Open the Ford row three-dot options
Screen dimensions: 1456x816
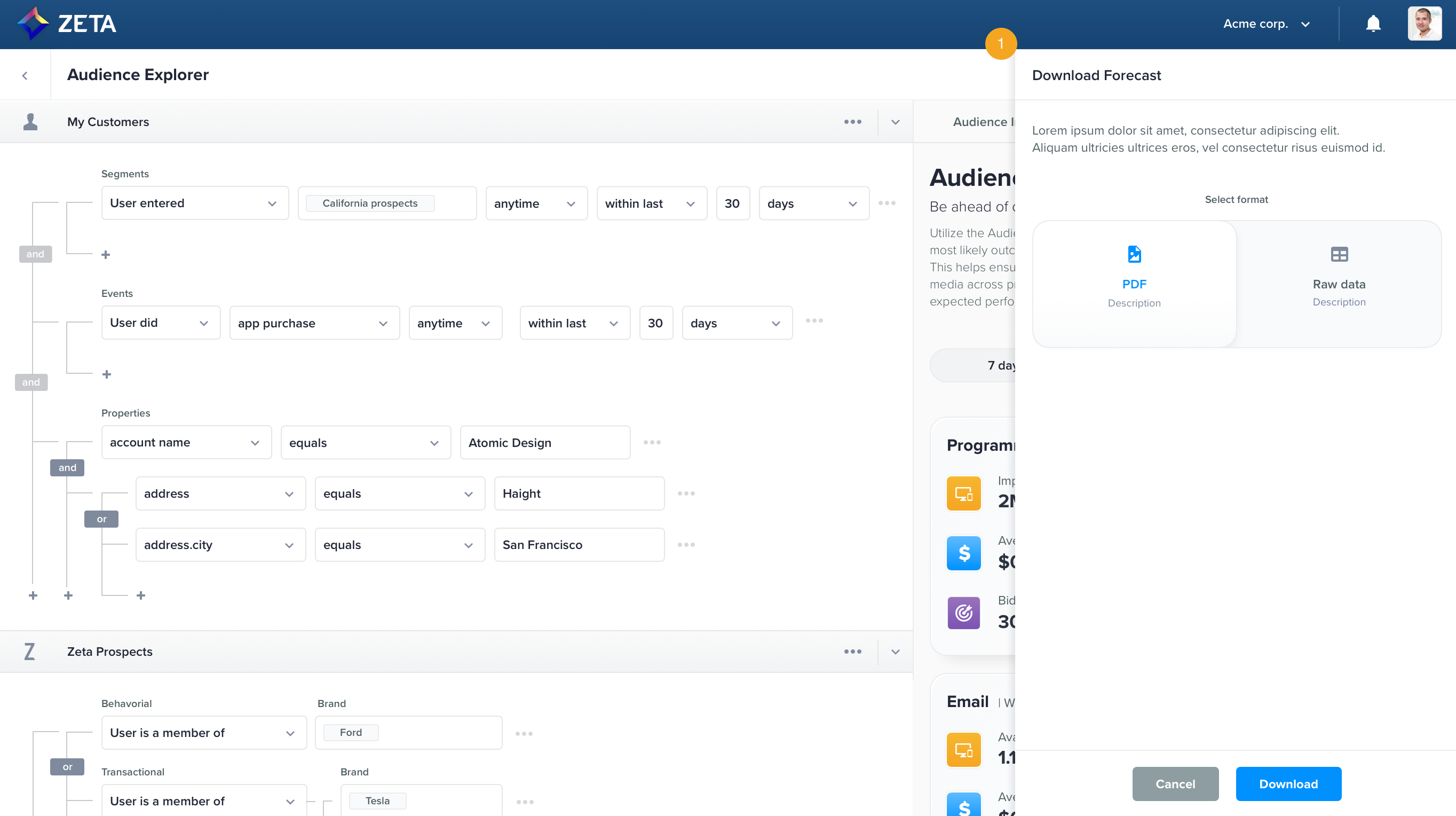[524, 733]
